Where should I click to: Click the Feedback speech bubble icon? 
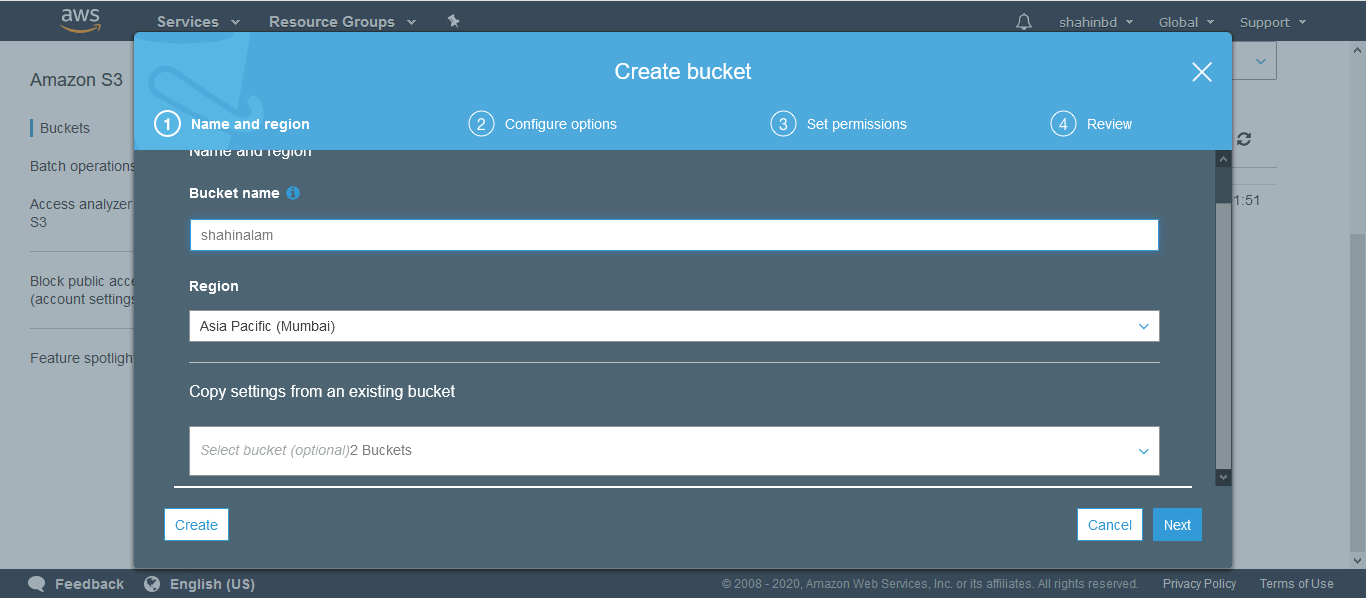pos(37,584)
